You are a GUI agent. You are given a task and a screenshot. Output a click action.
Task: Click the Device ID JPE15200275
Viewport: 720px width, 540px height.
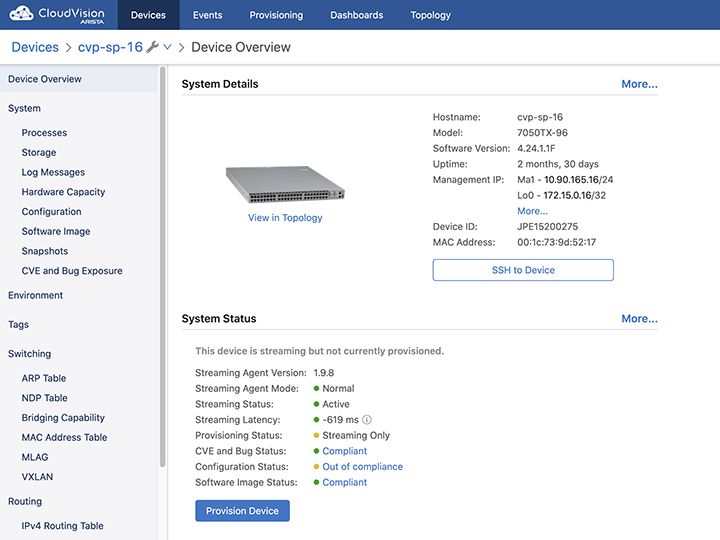[x=547, y=226]
